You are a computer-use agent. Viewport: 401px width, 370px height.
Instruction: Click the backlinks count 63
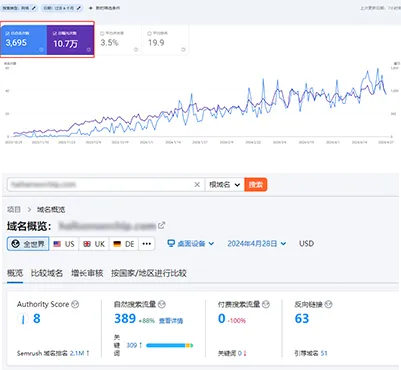(x=302, y=319)
